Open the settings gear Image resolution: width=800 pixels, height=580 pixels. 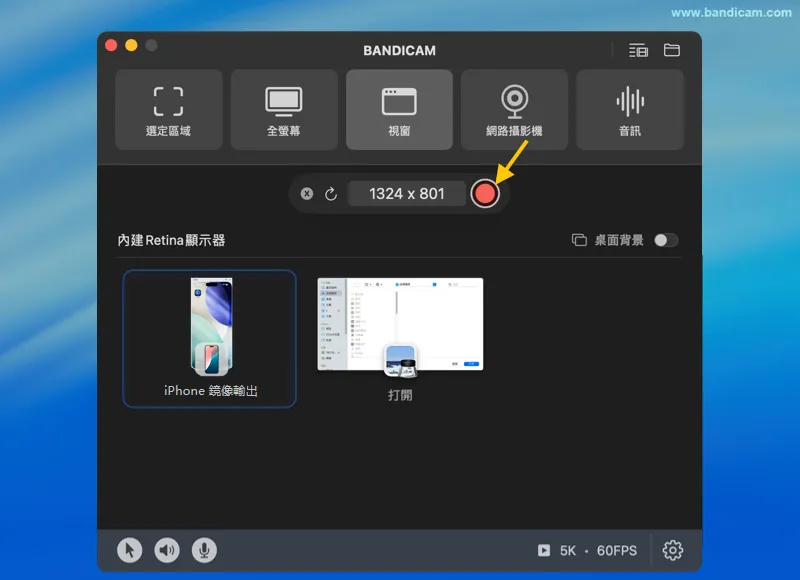click(x=672, y=550)
